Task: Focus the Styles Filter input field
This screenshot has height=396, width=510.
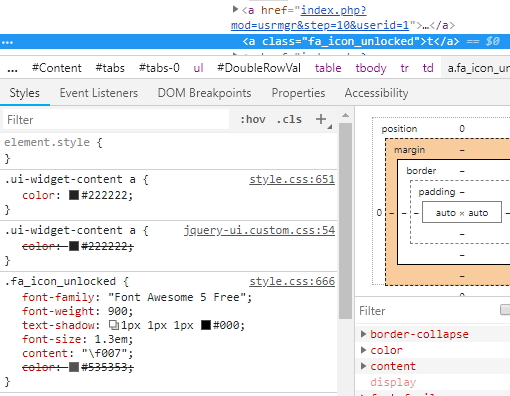Action: pos(116,120)
